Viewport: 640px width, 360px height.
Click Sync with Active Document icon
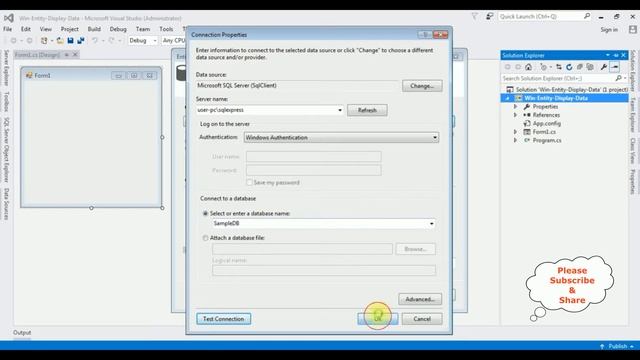[558, 67]
